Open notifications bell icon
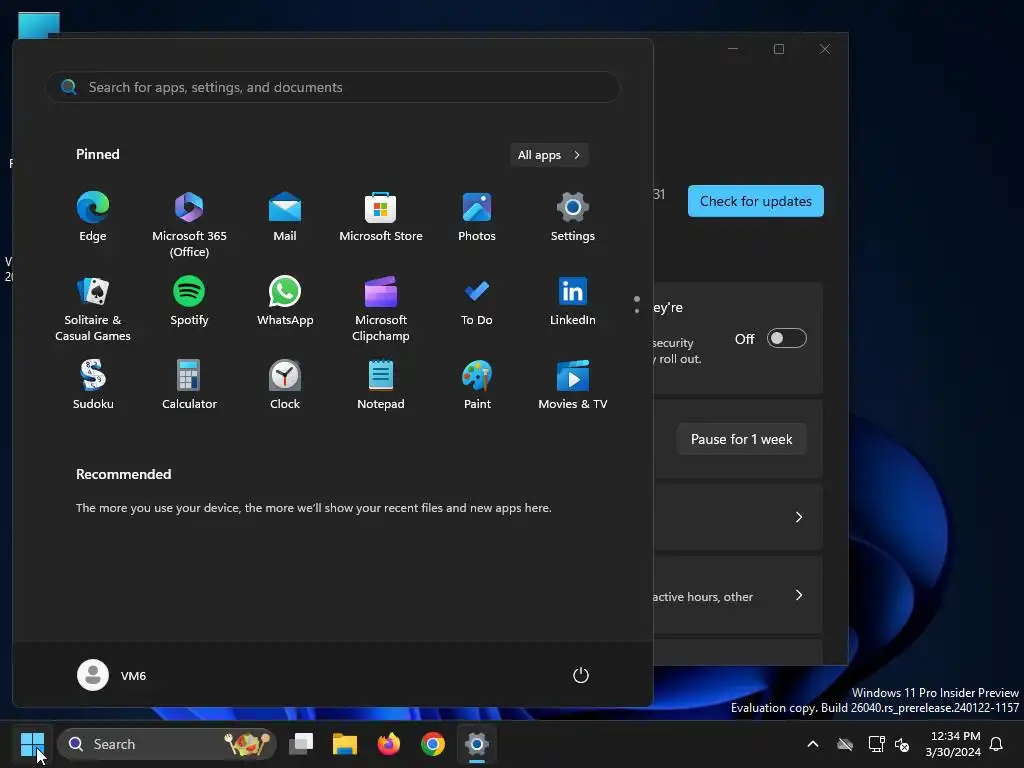This screenshot has width=1024, height=768. click(x=997, y=744)
